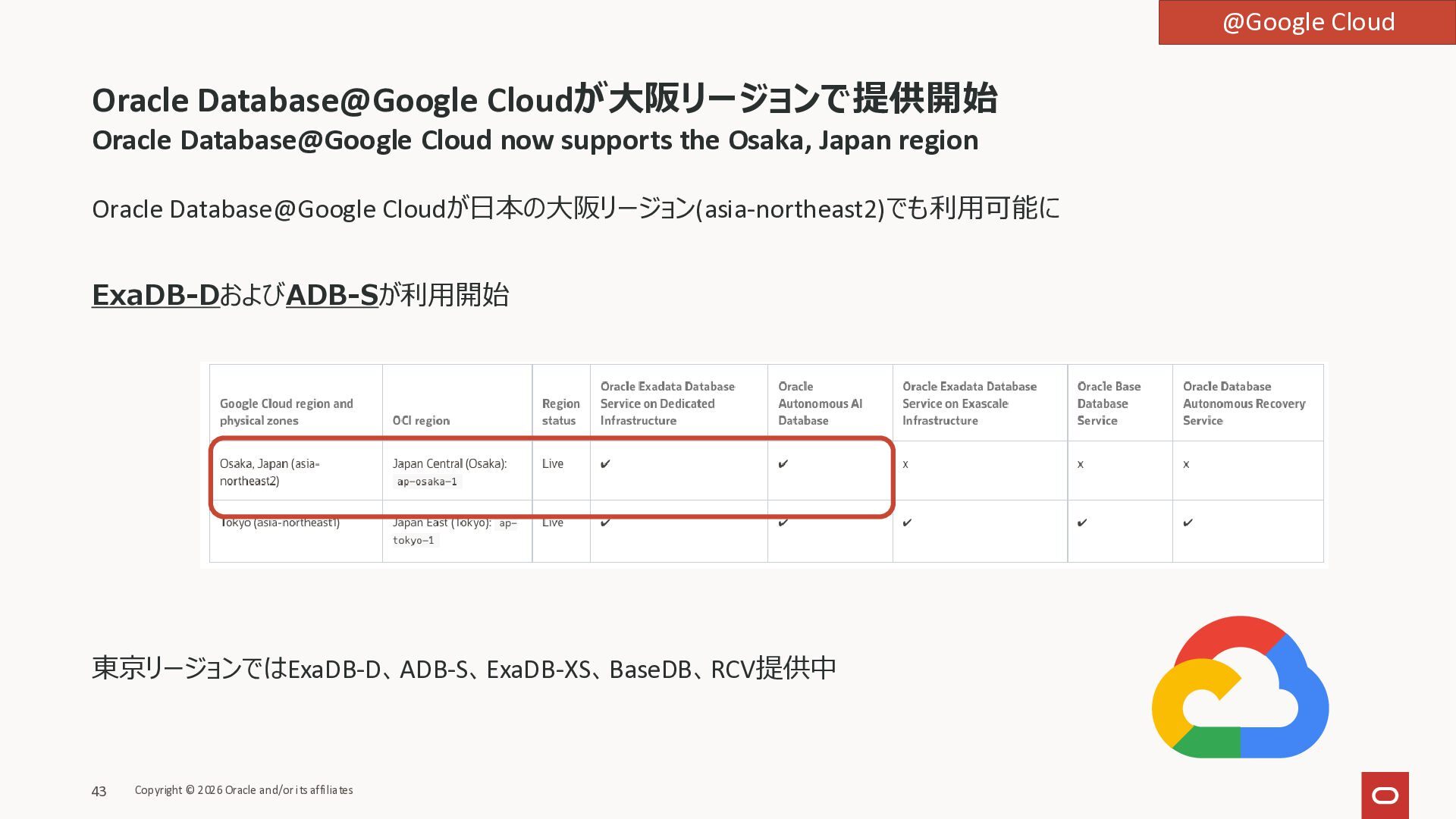Screen dimensions: 1456x819
Task: Open the ADB-S underlined link
Action: pos(331,295)
